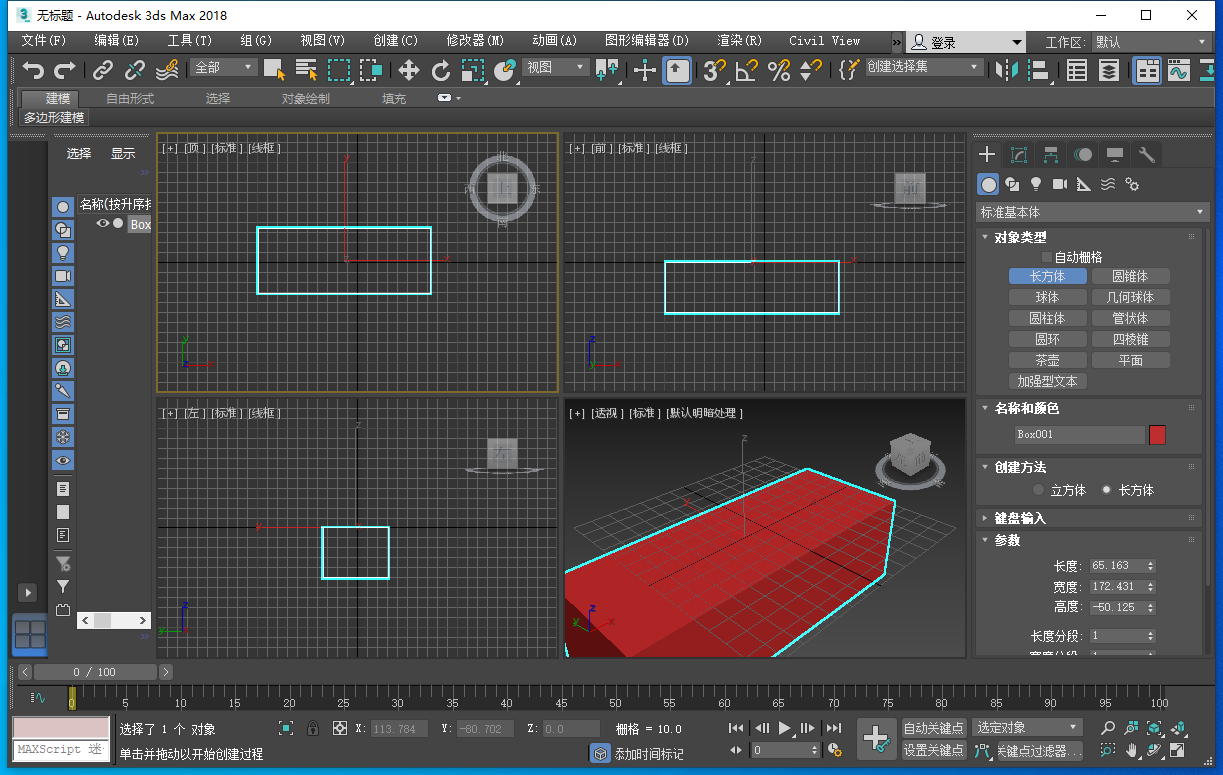The image size is (1223, 775).
Task: Click the red object color swatch beside Box001
Action: [1157, 434]
